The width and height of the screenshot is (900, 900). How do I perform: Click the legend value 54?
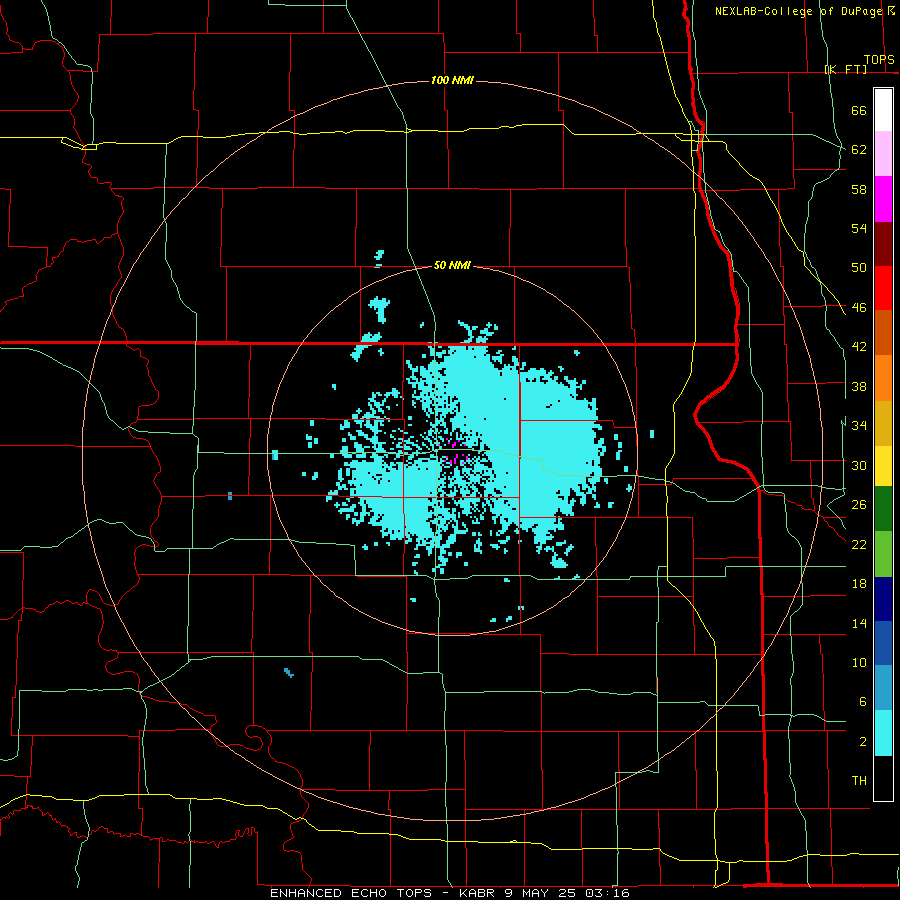(x=859, y=228)
